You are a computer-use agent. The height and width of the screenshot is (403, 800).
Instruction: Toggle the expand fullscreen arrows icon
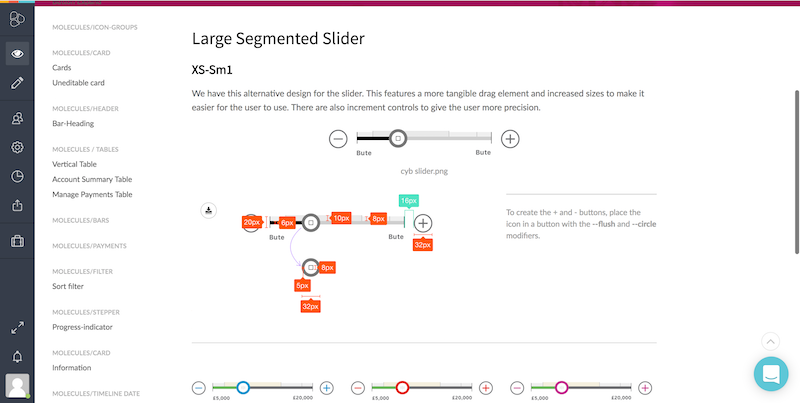17,328
